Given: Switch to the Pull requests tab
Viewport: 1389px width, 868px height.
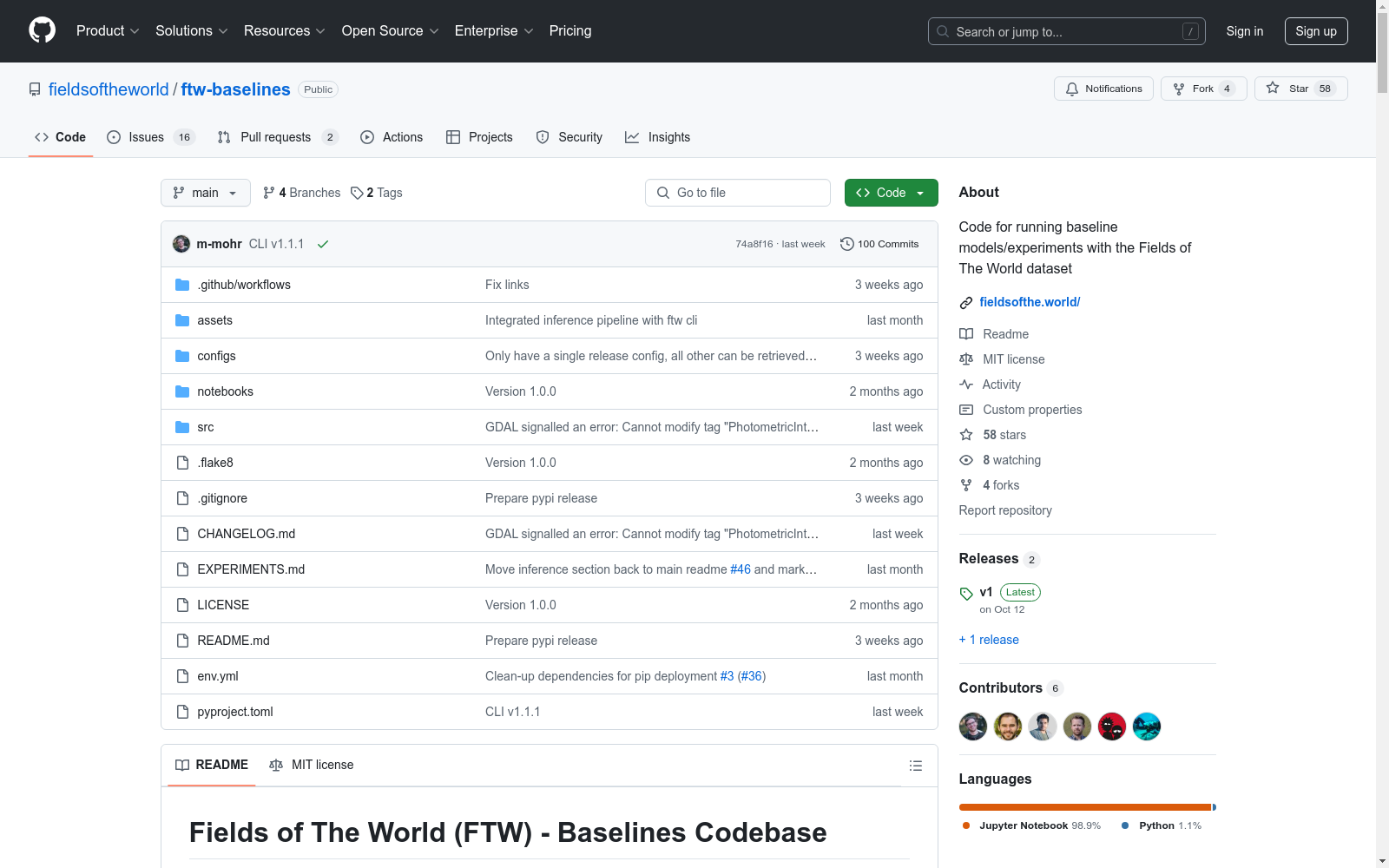Looking at the screenshot, I should point(277,137).
